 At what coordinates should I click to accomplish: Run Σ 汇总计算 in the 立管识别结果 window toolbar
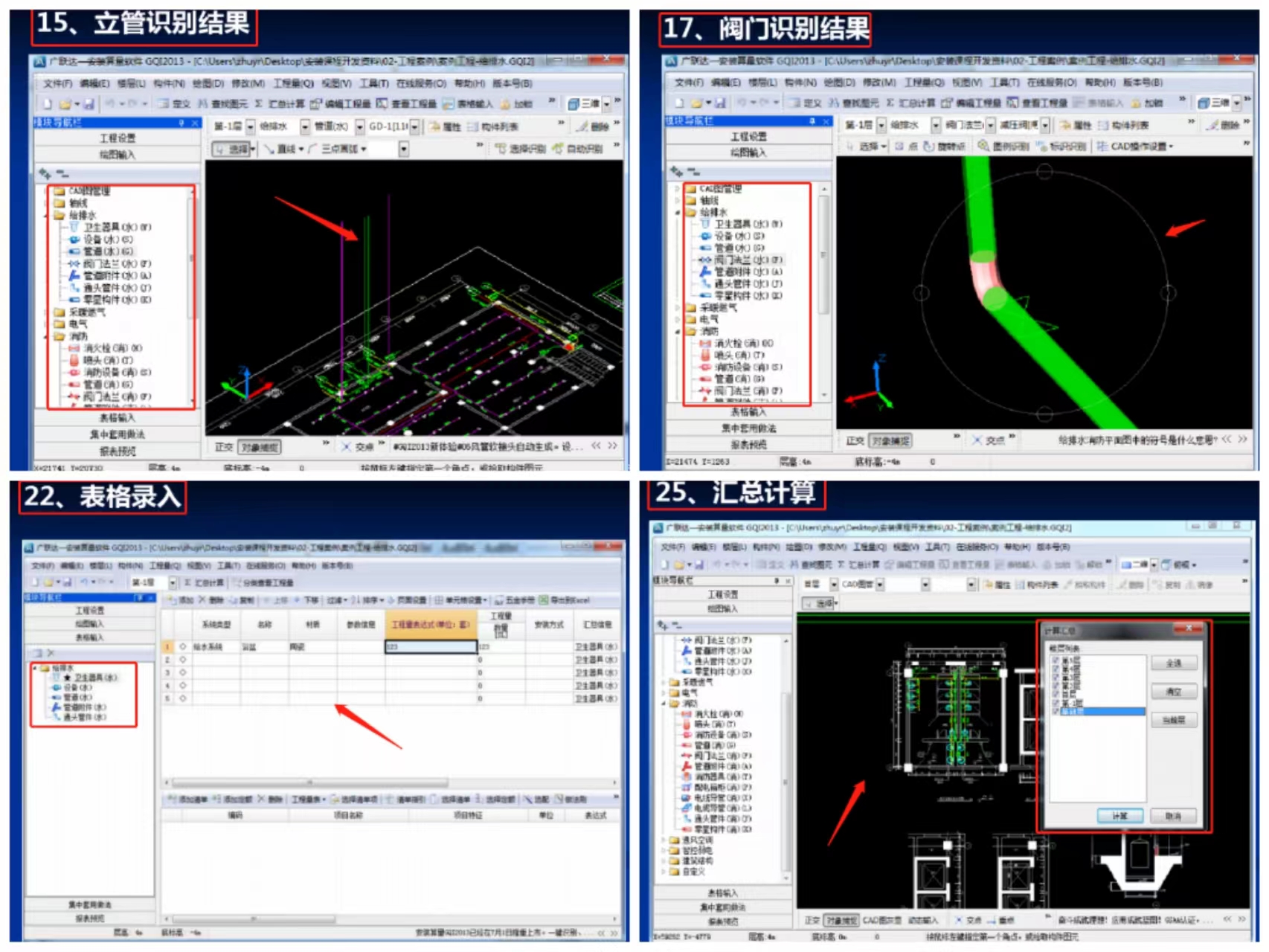[280, 104]
